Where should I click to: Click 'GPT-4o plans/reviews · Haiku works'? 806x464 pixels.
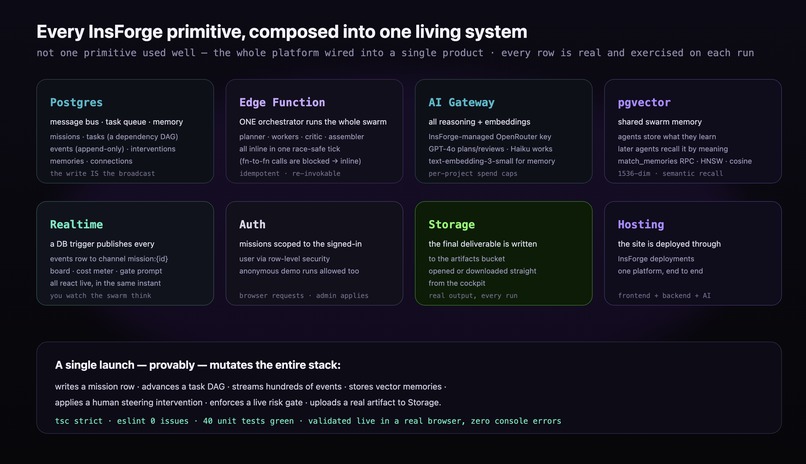point(490,149)
